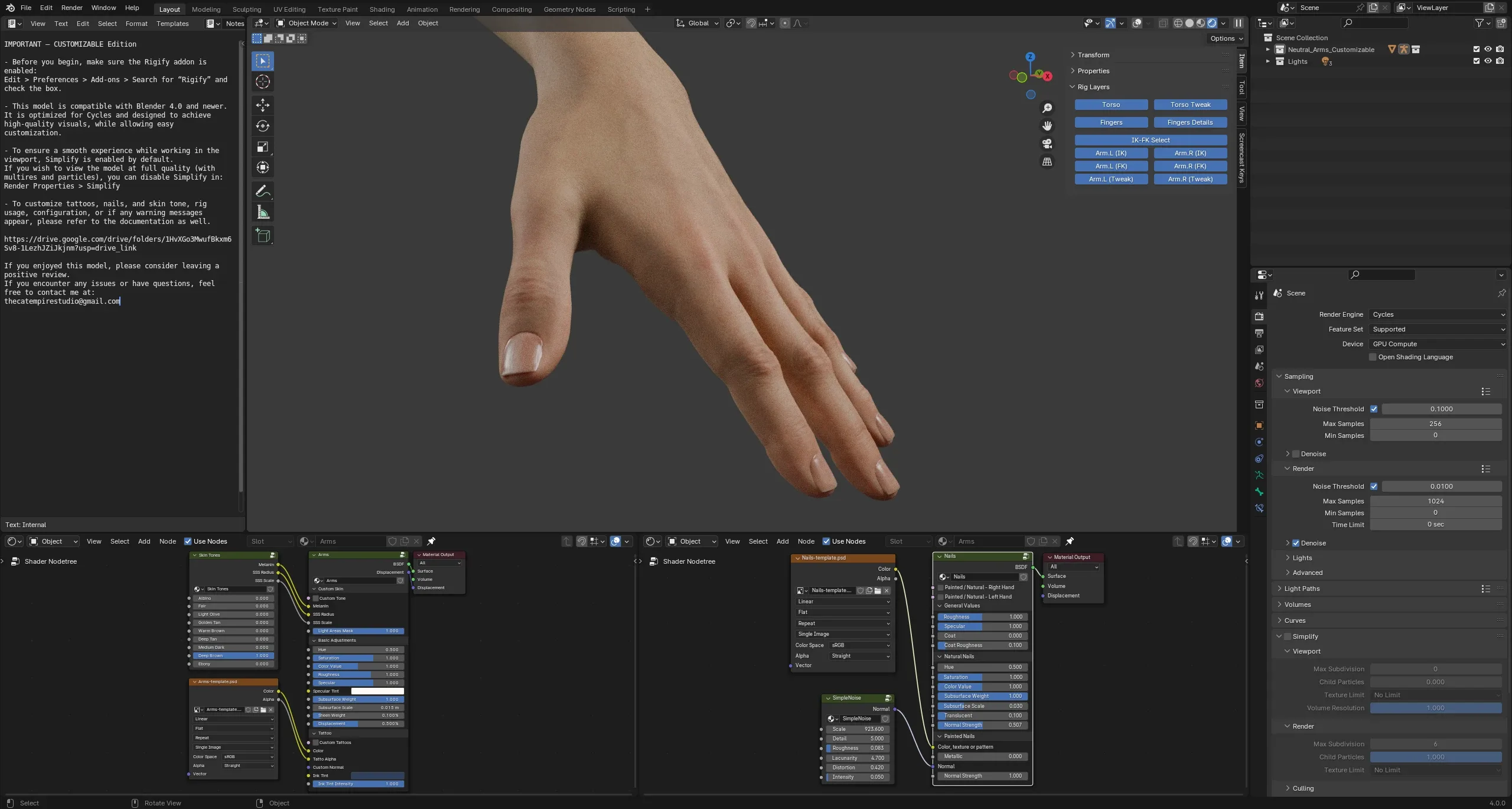Click the Add Cube tool icon
The image size is (1512, 809).
pos(263,236)
